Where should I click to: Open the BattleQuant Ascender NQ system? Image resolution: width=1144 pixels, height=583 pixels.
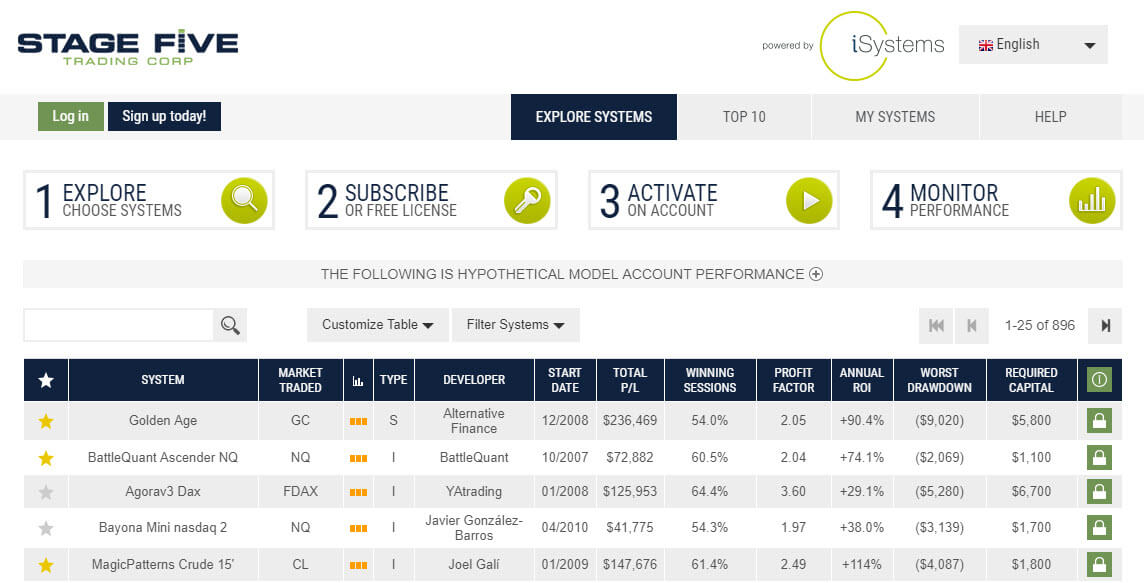163,457
